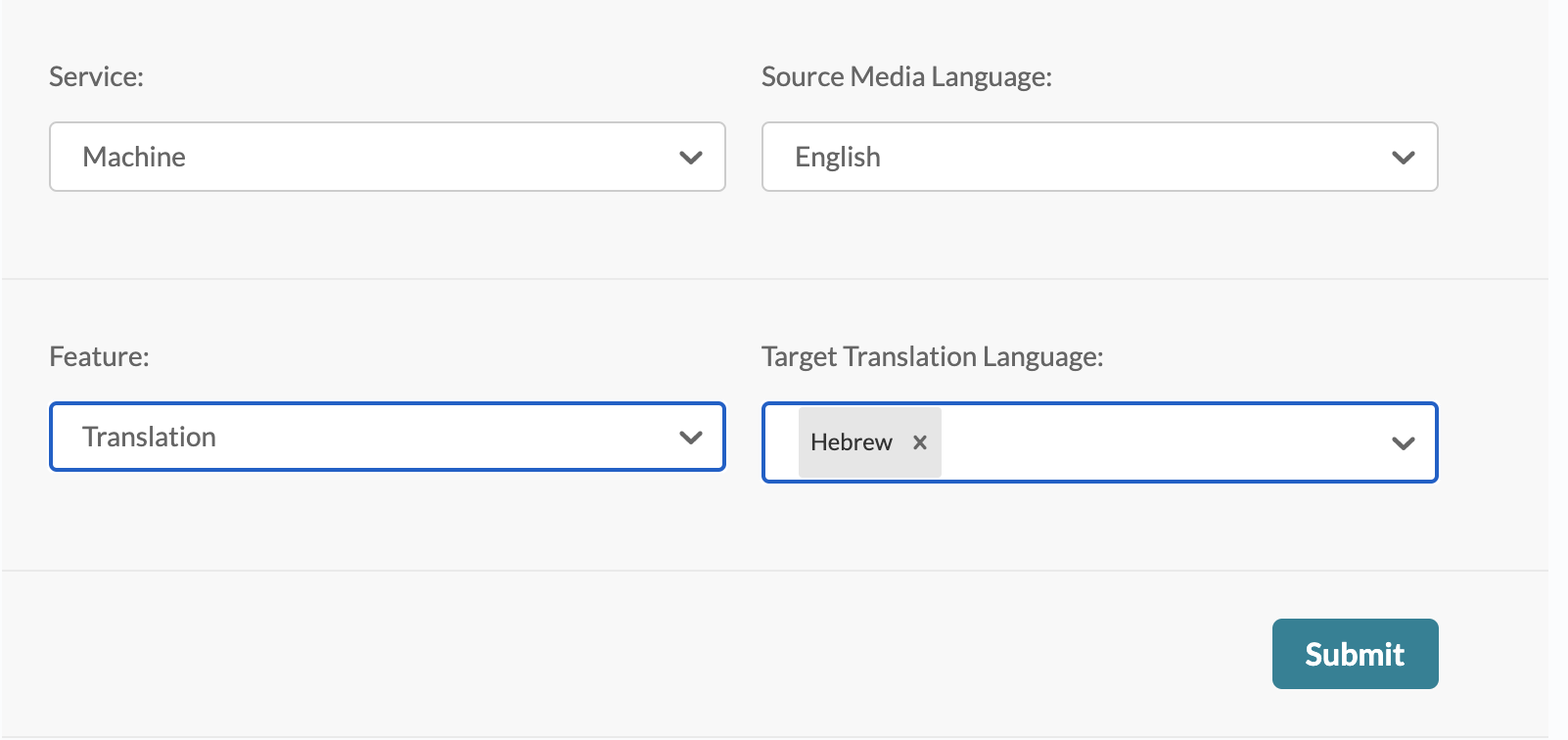Click the "English" value text
Image resolution: width=1568 pixels, height=740 pixels.
(838, 157)
